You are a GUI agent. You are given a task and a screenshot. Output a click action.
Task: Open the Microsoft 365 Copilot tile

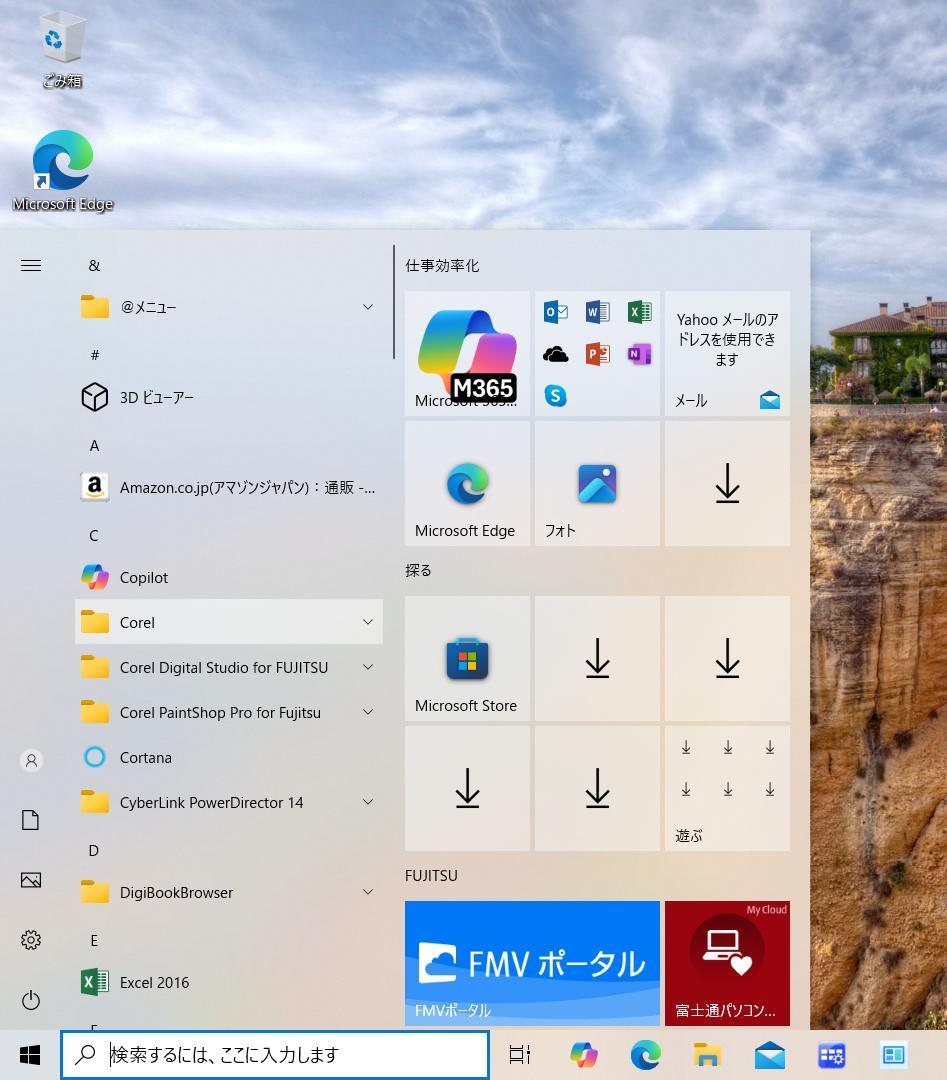tap(467, 353)
